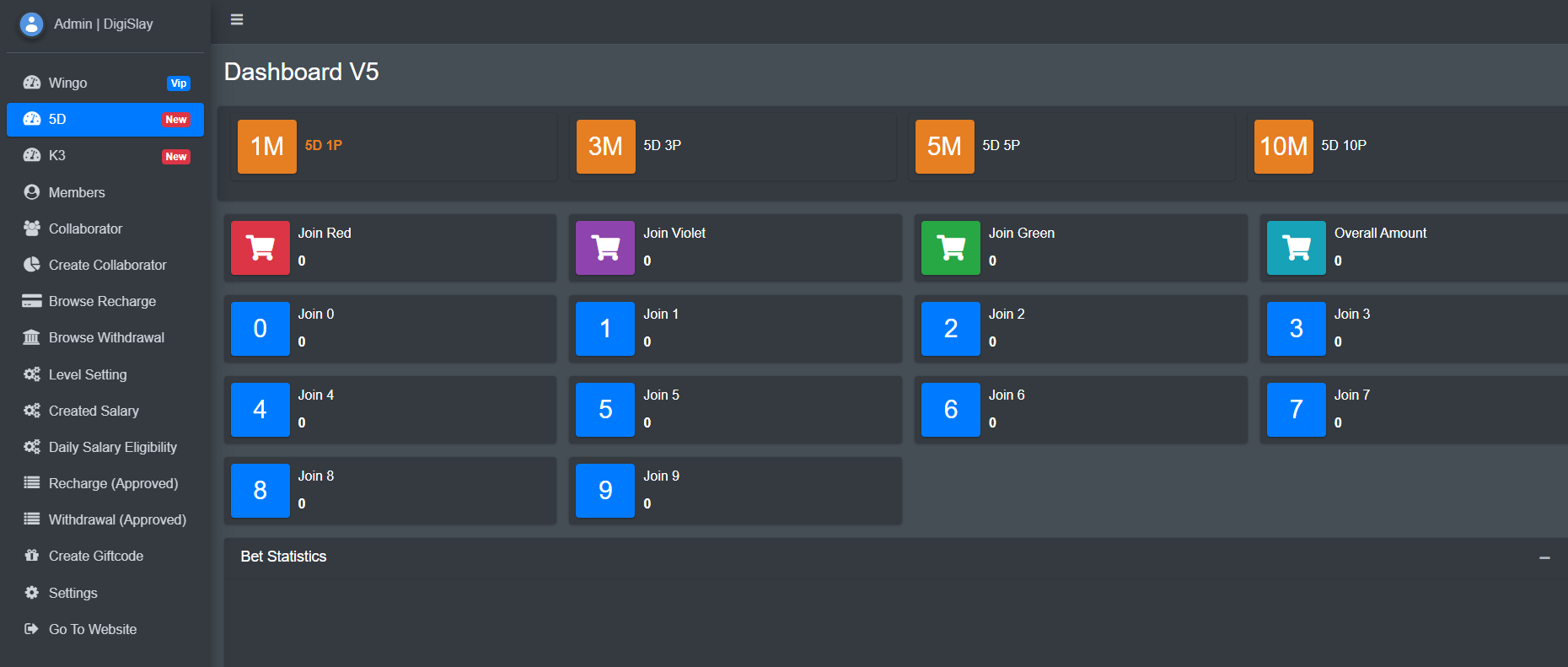
Task: Open Browse Recharge page
Action: point(102,301)
